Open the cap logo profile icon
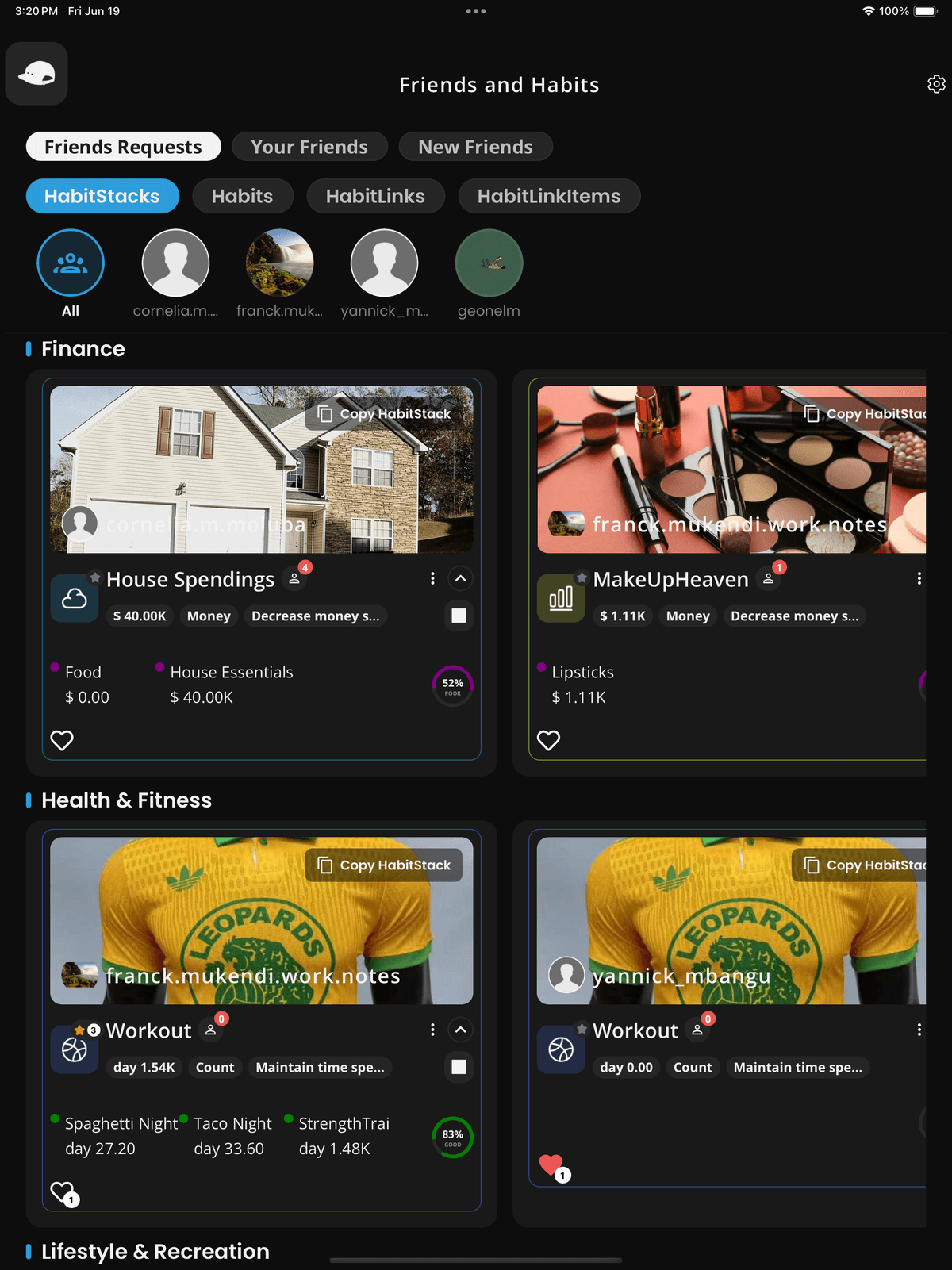Viewport: 952px width, 1270px height. [36, 74]
